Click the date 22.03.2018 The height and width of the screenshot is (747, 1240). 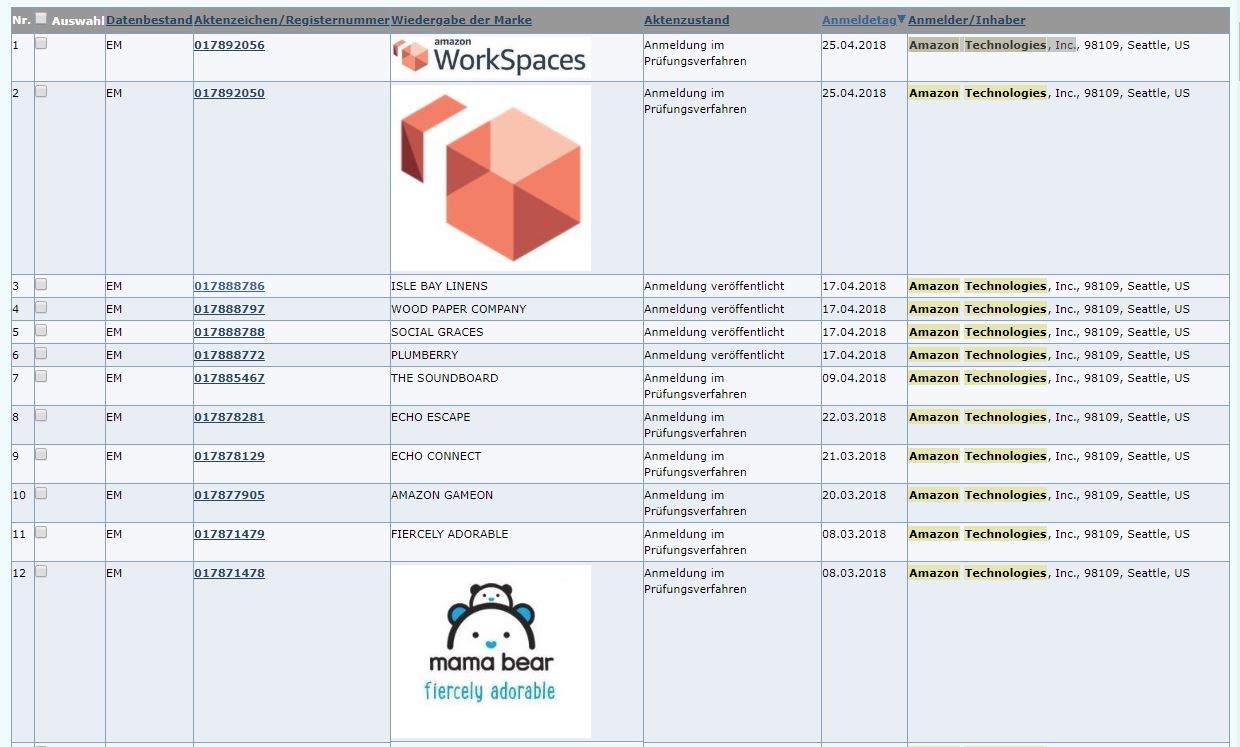tap(854, 417)
